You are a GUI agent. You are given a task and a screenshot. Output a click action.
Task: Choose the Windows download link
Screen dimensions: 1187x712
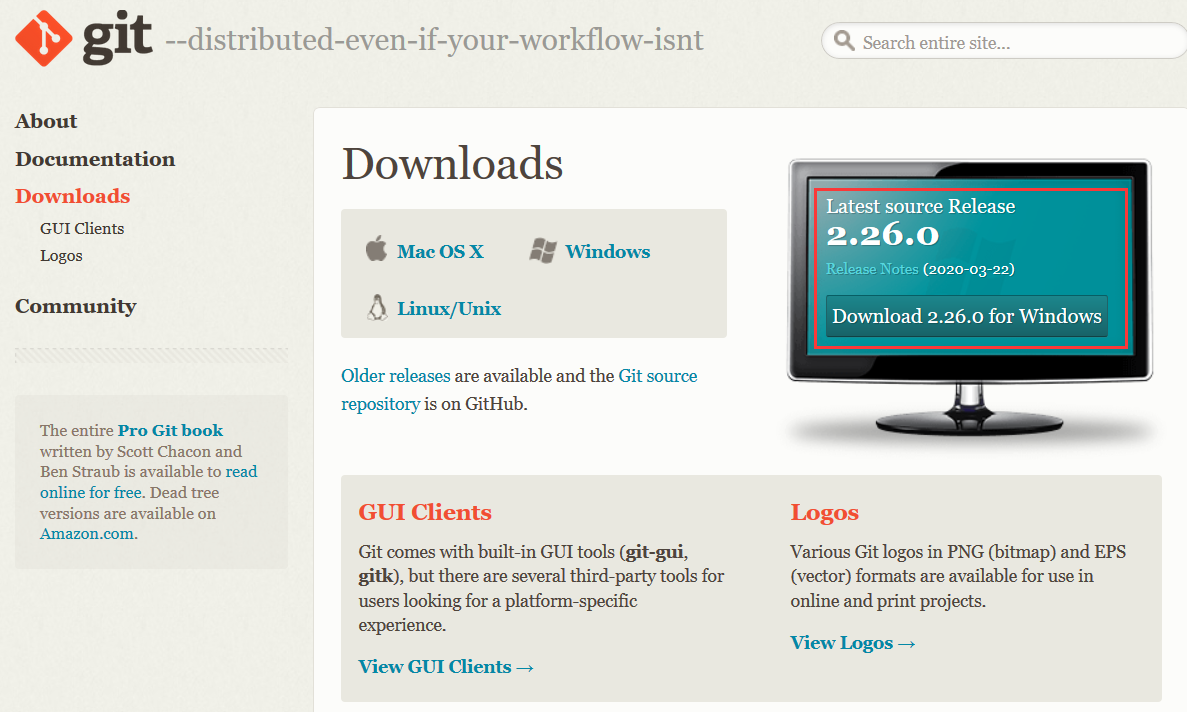click(607, 251)
